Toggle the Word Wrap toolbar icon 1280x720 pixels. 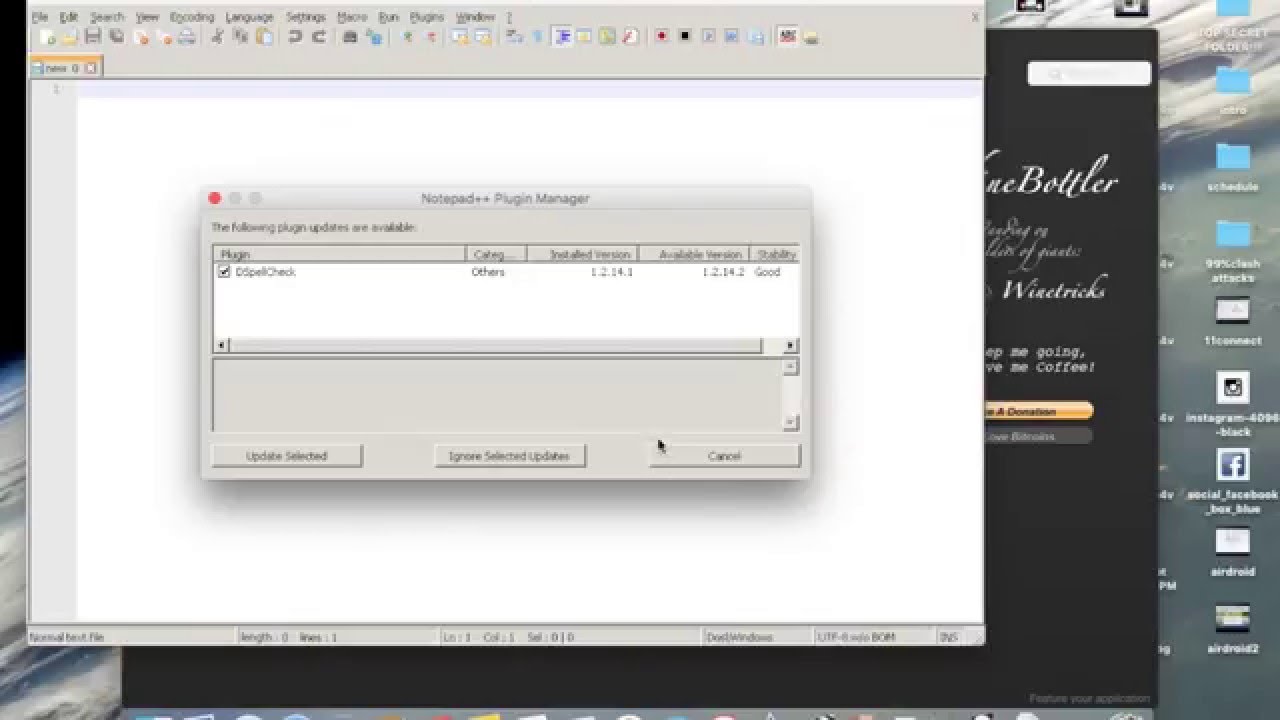point(514,37)
